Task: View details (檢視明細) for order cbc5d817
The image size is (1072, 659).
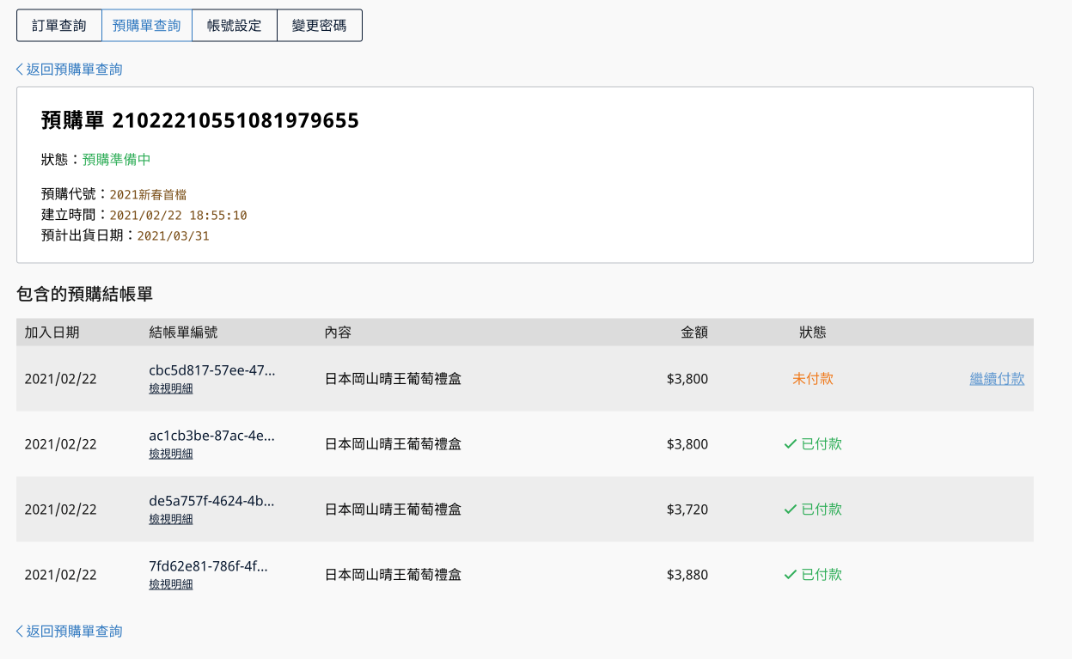Action: pos(171,389)
